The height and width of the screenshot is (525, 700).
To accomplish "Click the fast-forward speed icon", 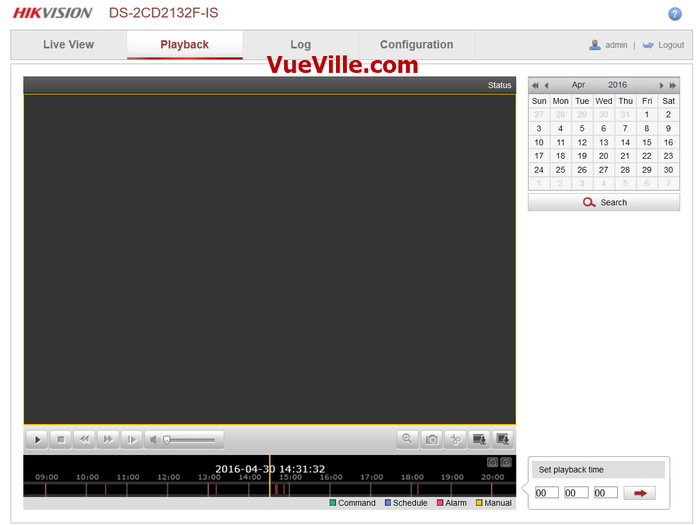I will point(109,439).
